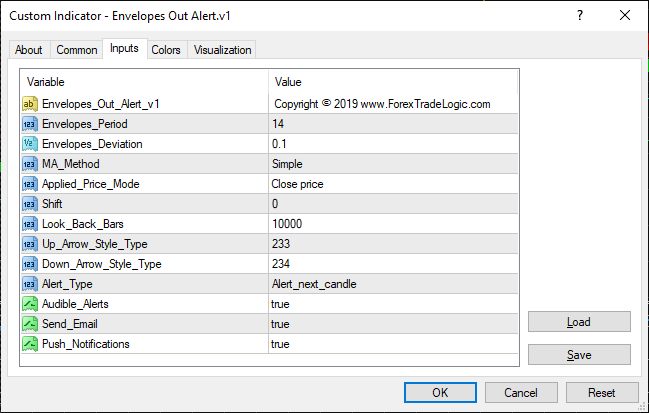Viewport: 649px width, 413px height.
Task: Click the Send_Email boolean type icon
Action: (30, 323)
